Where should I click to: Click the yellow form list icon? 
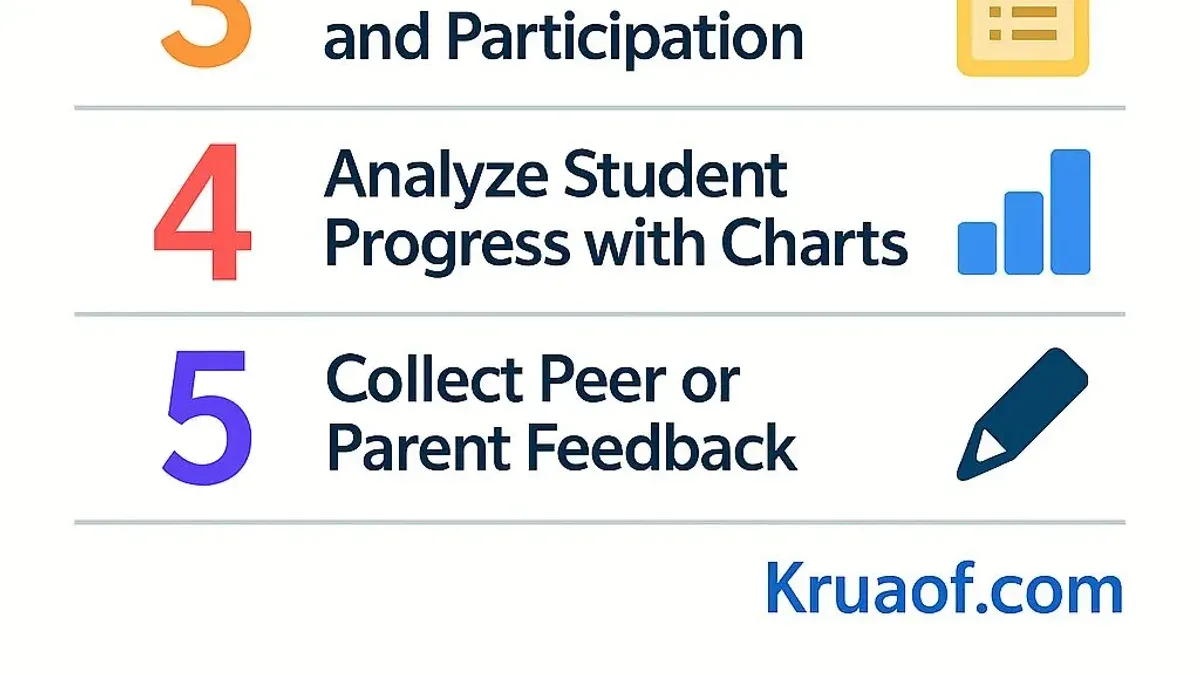[x=1022, y=37]
